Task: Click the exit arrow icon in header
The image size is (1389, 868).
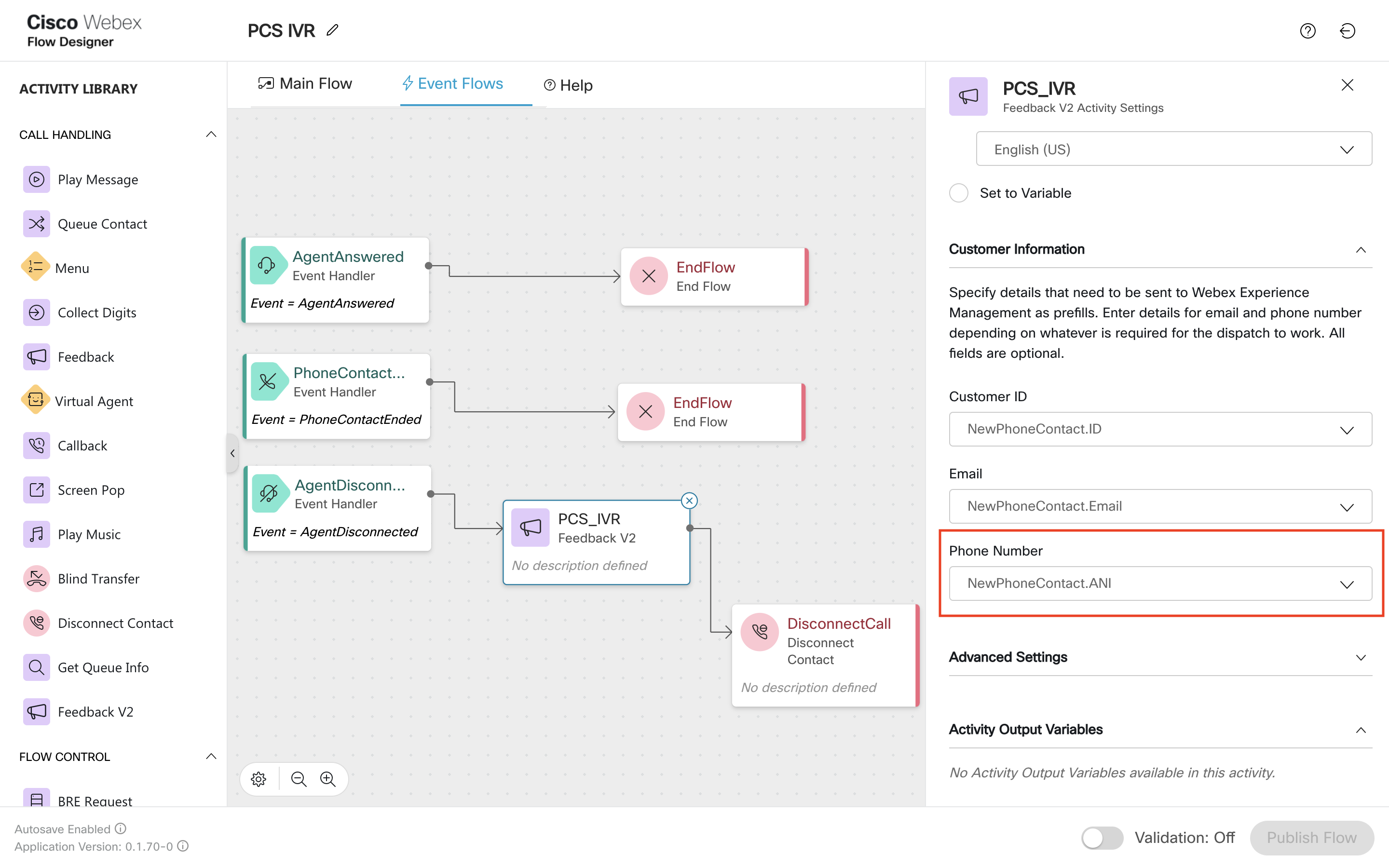Action: [x=1347, y=30]
